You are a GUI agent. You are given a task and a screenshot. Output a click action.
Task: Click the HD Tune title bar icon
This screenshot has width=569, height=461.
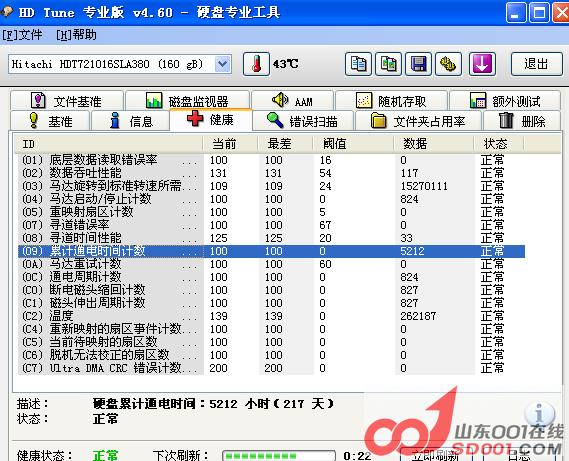tap(7, 12)
